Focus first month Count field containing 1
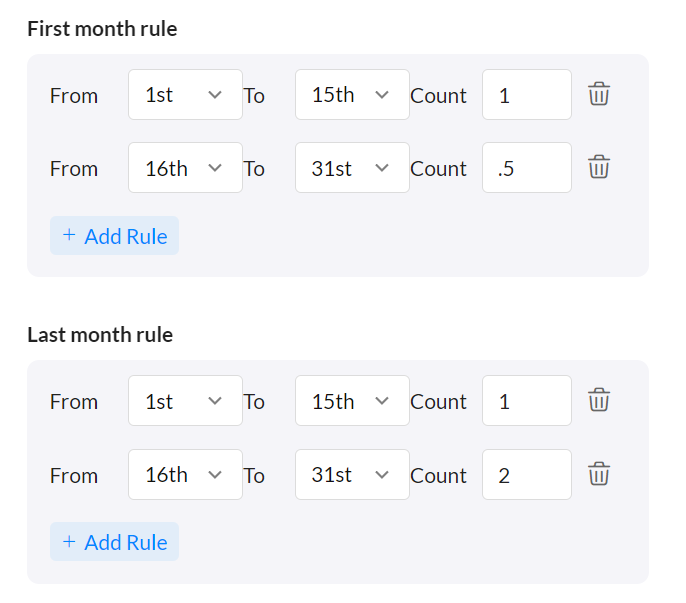 pyautogui.click(x=527, y=95)
